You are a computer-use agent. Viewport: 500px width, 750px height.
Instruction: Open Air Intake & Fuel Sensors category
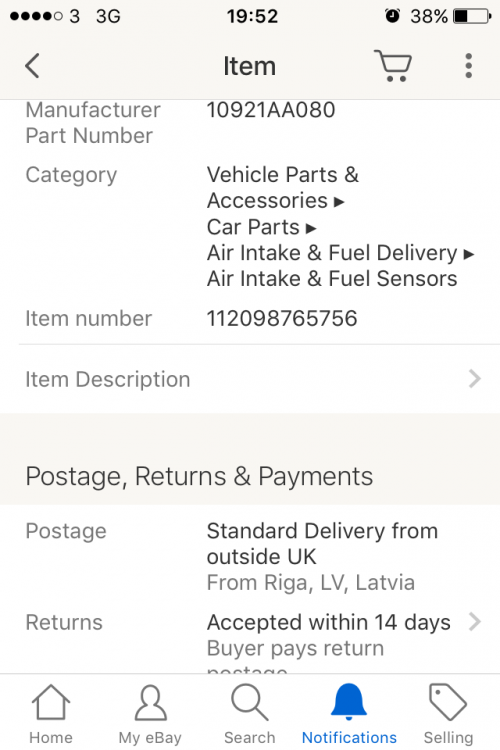pyautogui.click(x=332, y=279)
